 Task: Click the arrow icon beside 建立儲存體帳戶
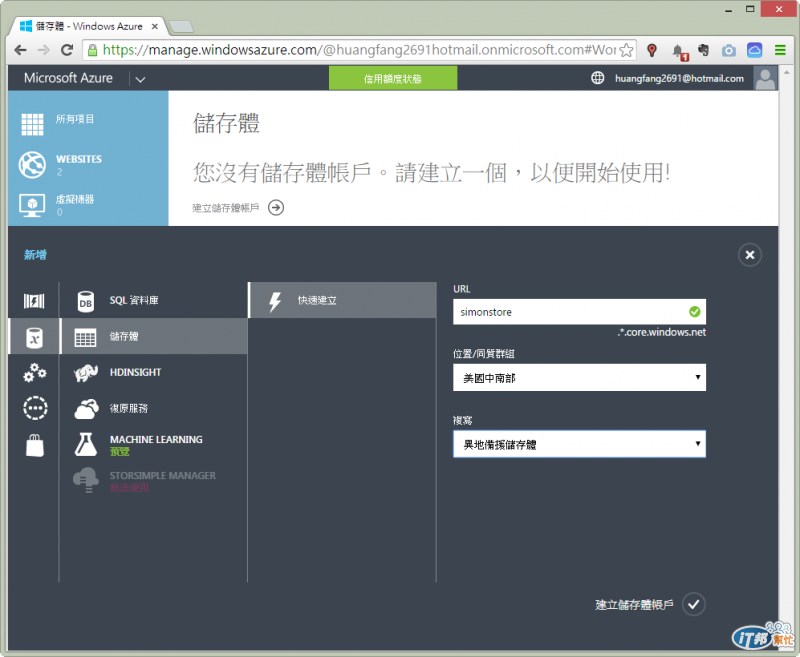(276, 208)
